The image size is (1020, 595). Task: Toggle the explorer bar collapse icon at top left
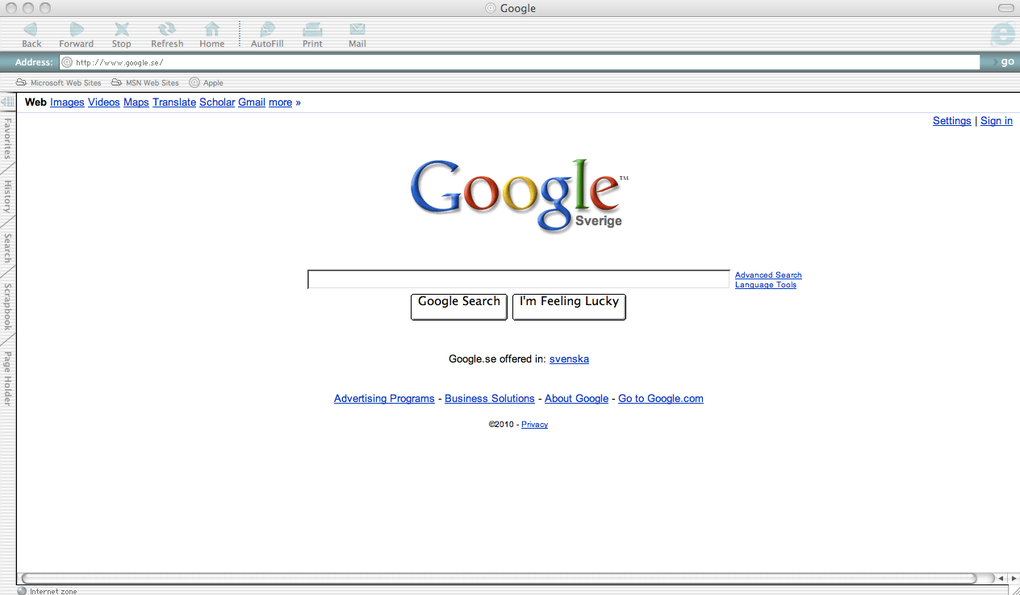(8, 102)
